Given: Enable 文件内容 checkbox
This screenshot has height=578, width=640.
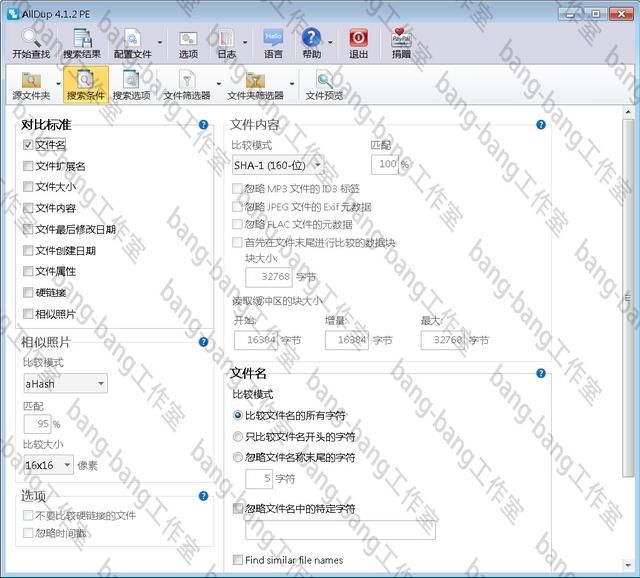Looking at the screenshot, I should point(28,208).
